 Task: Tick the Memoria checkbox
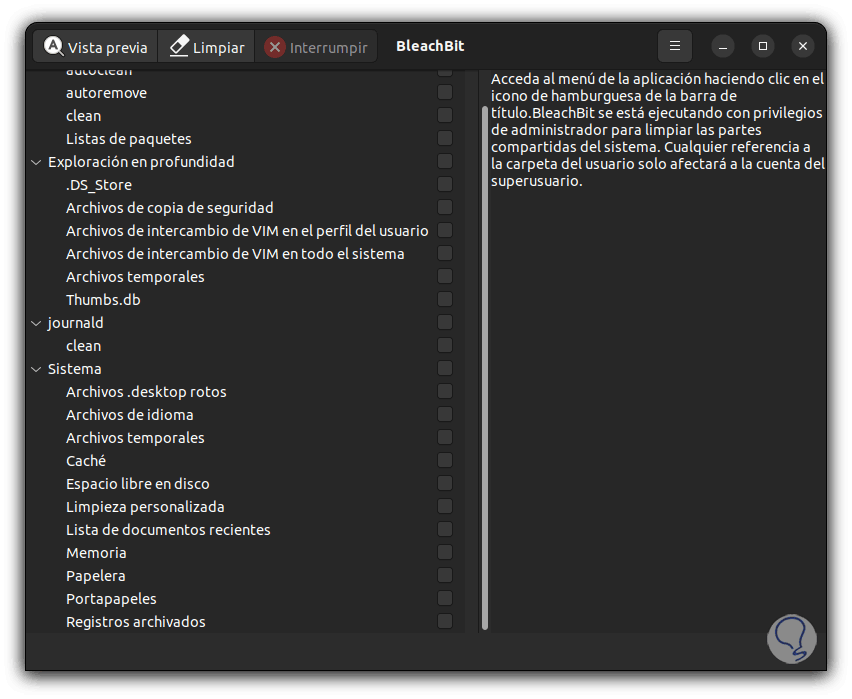point(445,552)
